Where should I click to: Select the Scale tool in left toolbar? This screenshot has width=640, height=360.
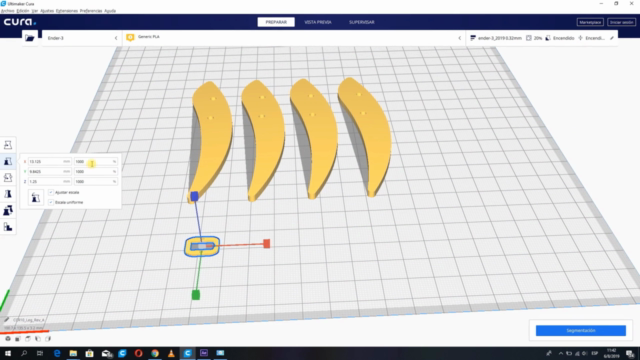point(8,161)
